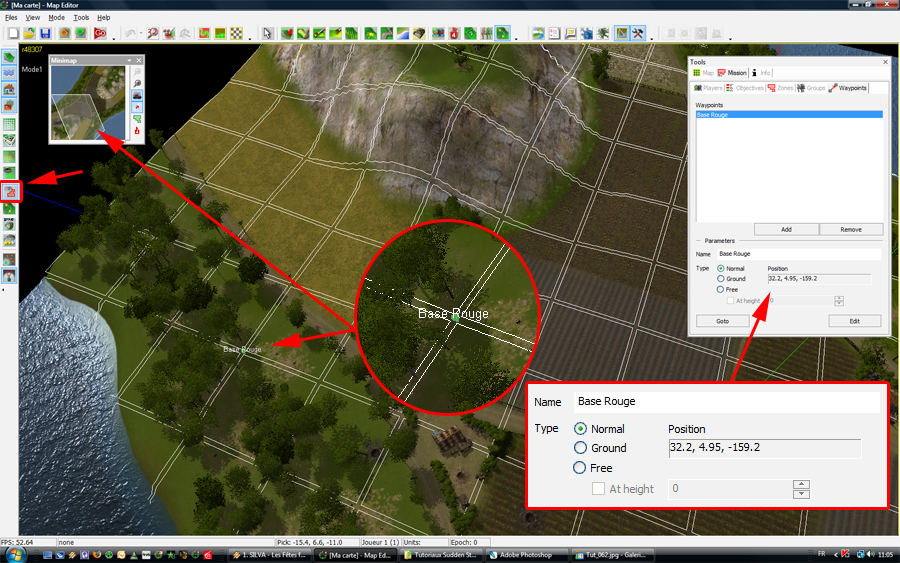The width and height of the screenshot is (900, 563).
Task: Click the orange dots icon in the left sidebar
Action: click(9, 259)
